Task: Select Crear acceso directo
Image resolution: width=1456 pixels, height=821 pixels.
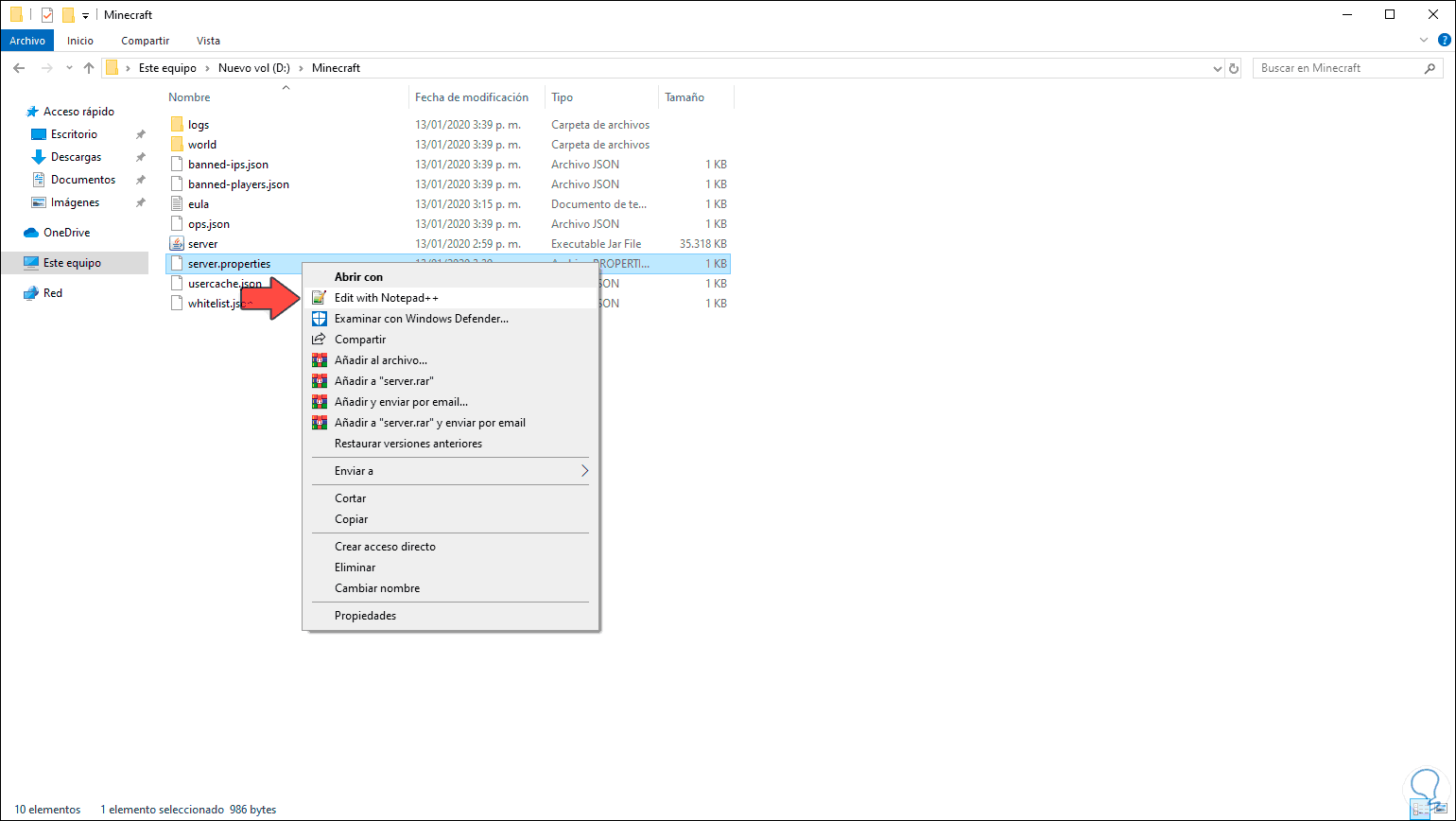Action: pos(450,547)
